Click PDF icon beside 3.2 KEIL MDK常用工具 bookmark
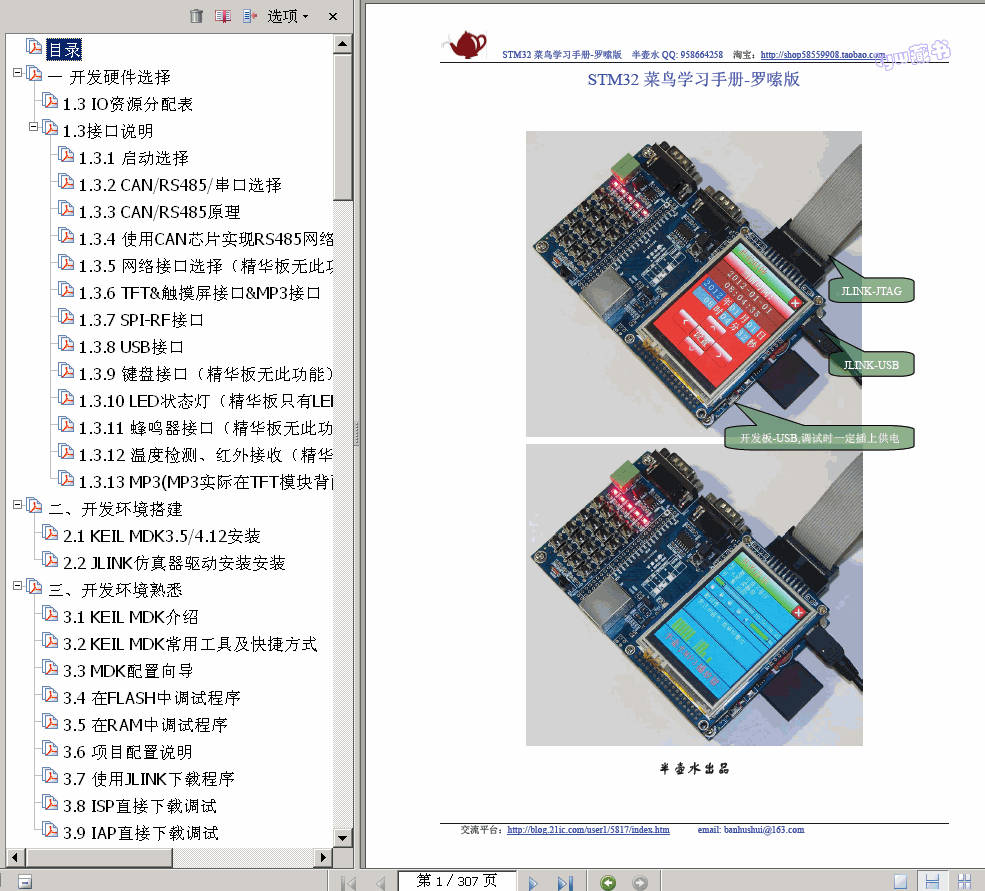Screen dimensions: 985x891 50,641
